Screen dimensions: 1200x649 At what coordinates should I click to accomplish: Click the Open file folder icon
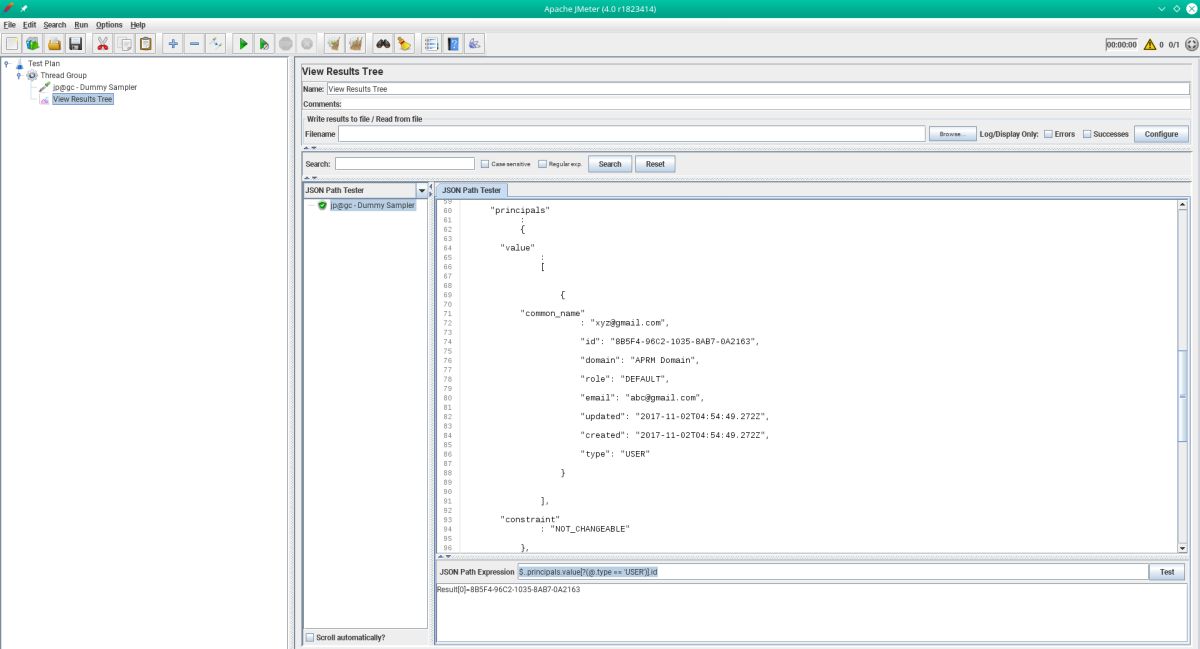click(x=54, y=43)
